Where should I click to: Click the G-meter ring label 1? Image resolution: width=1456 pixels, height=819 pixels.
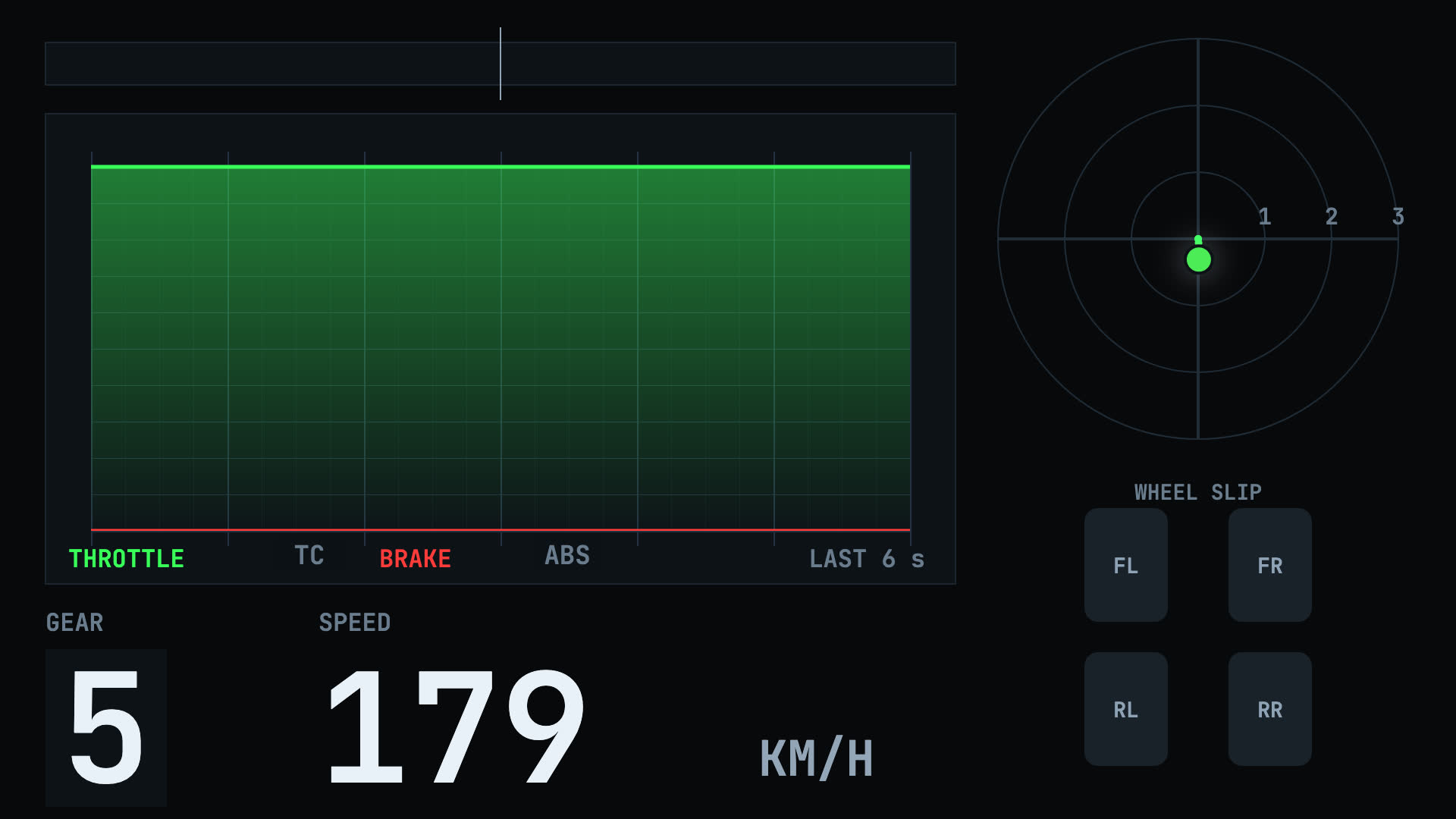[1265, 217]
